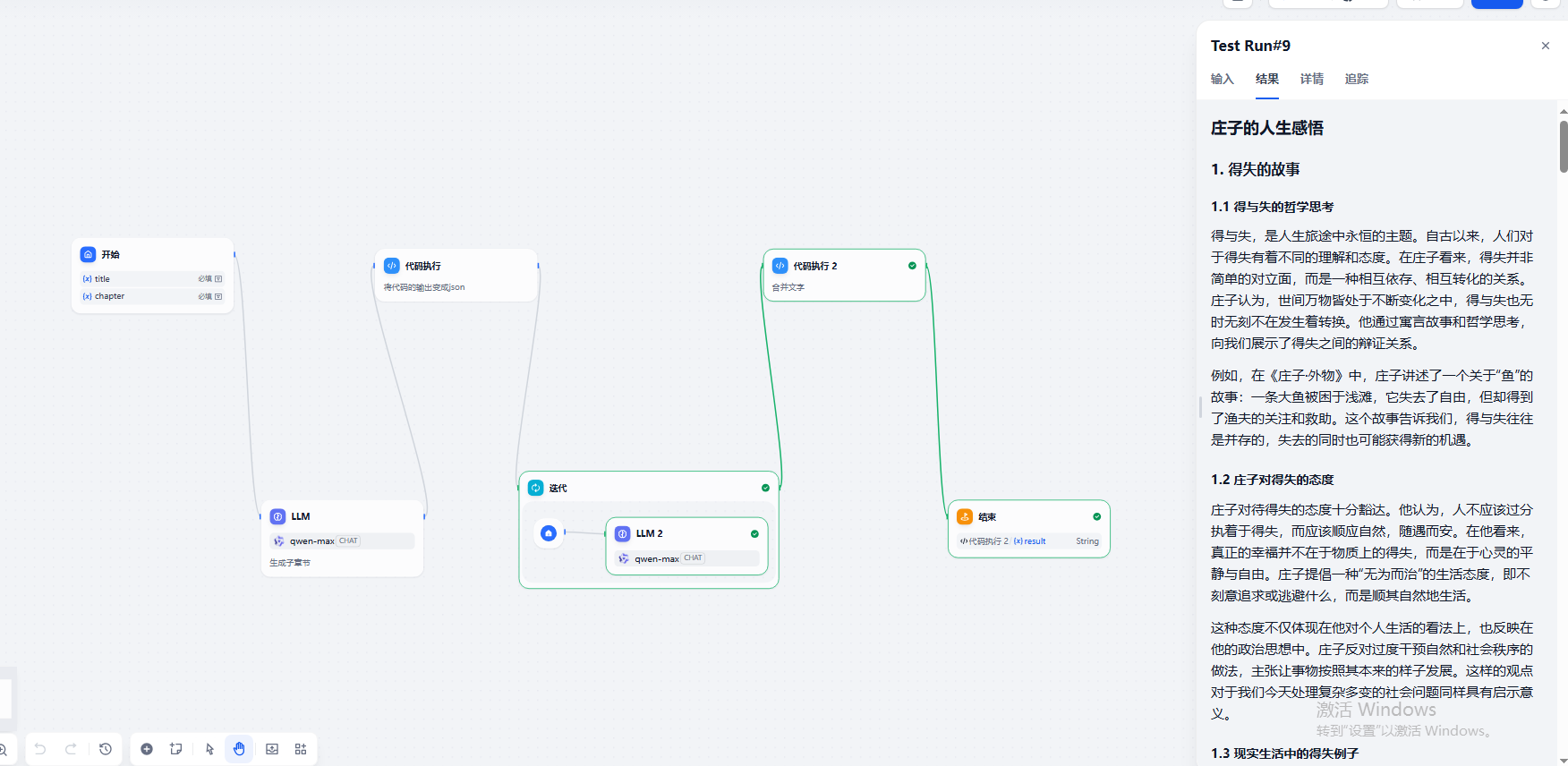Click the 代码执行 node code icon
The height and width of the screenshot is (766, 1568).
pos(392,266)
